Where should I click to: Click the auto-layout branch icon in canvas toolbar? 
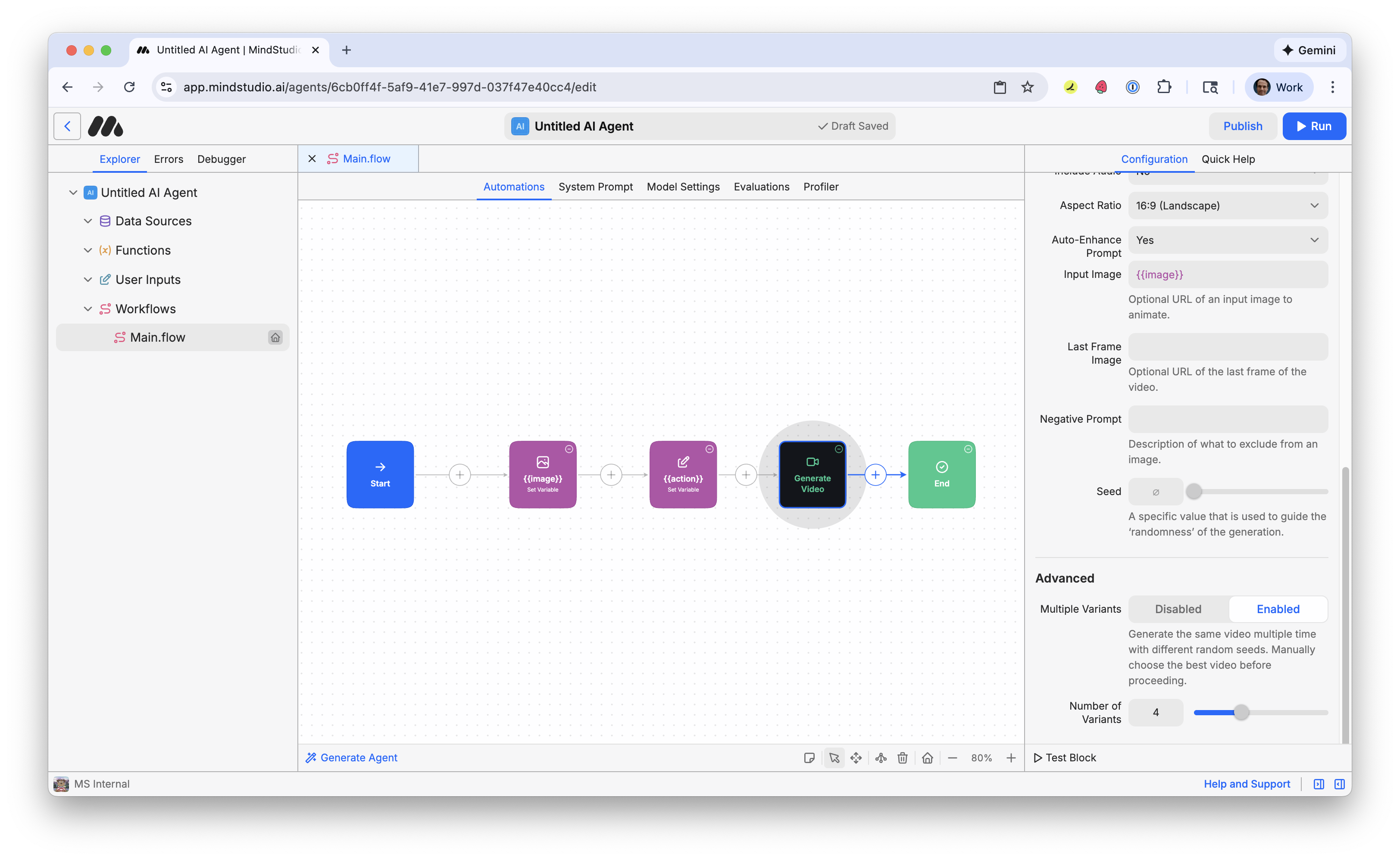click(x=881, y=757)
